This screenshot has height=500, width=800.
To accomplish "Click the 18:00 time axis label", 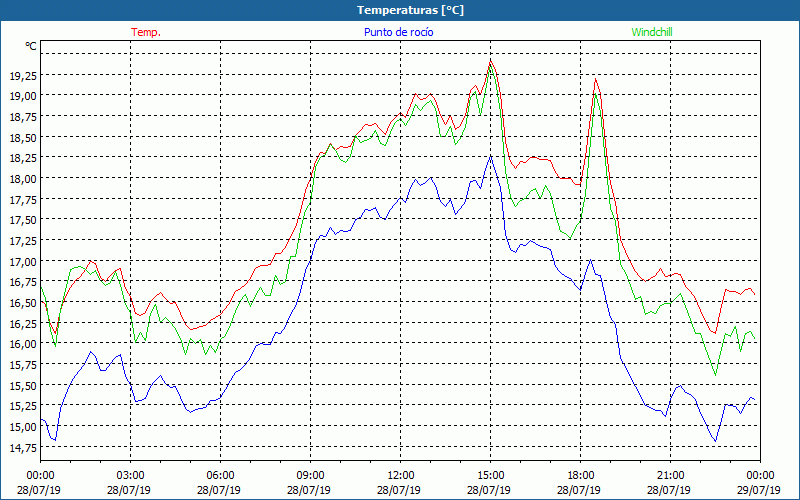I will point(580,476).
